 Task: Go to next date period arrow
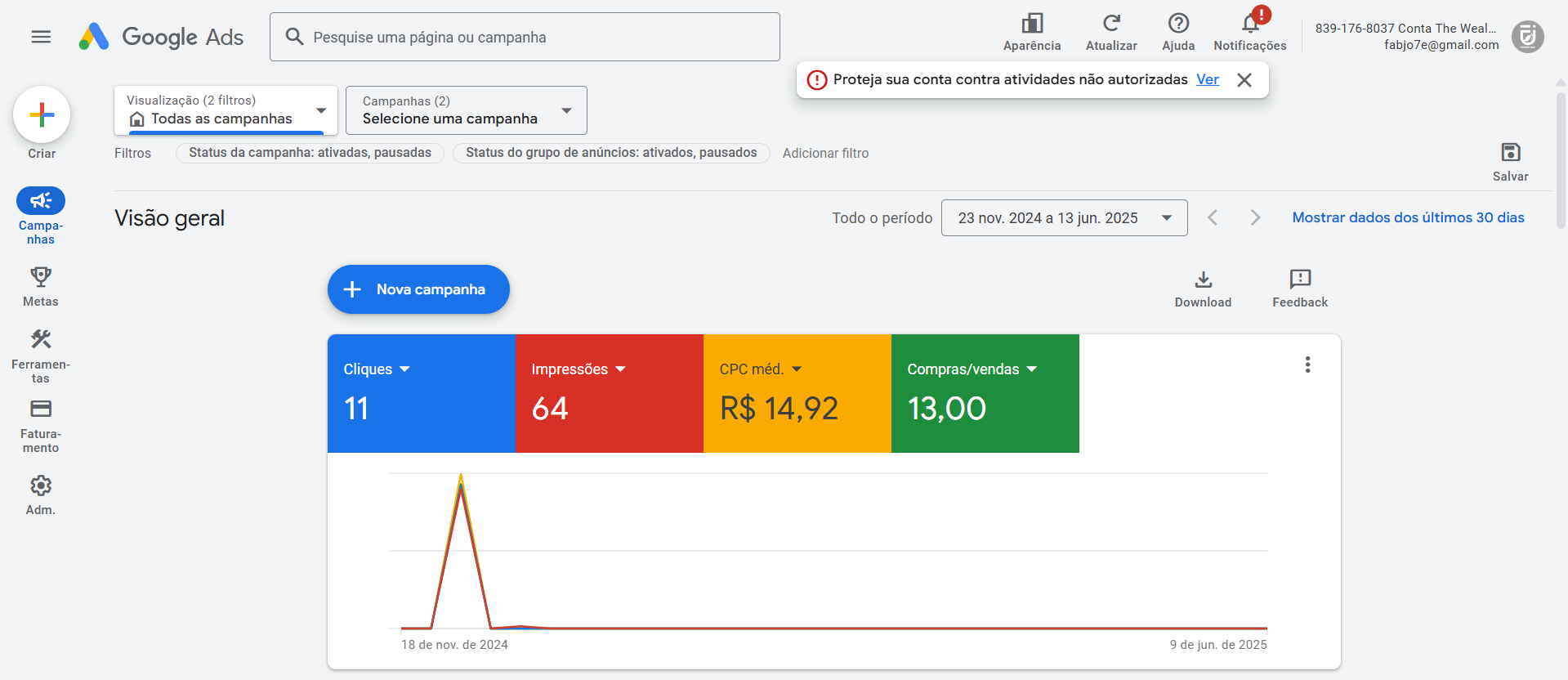[x=1255, y=217]
